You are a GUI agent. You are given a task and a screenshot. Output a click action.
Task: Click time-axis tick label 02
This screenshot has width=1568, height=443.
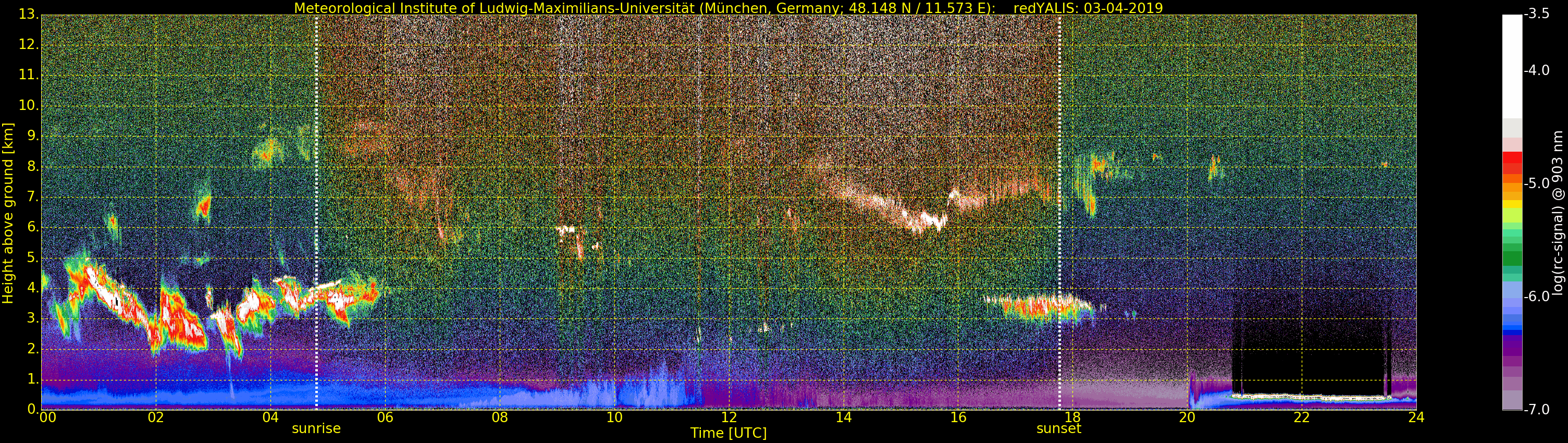156,417
